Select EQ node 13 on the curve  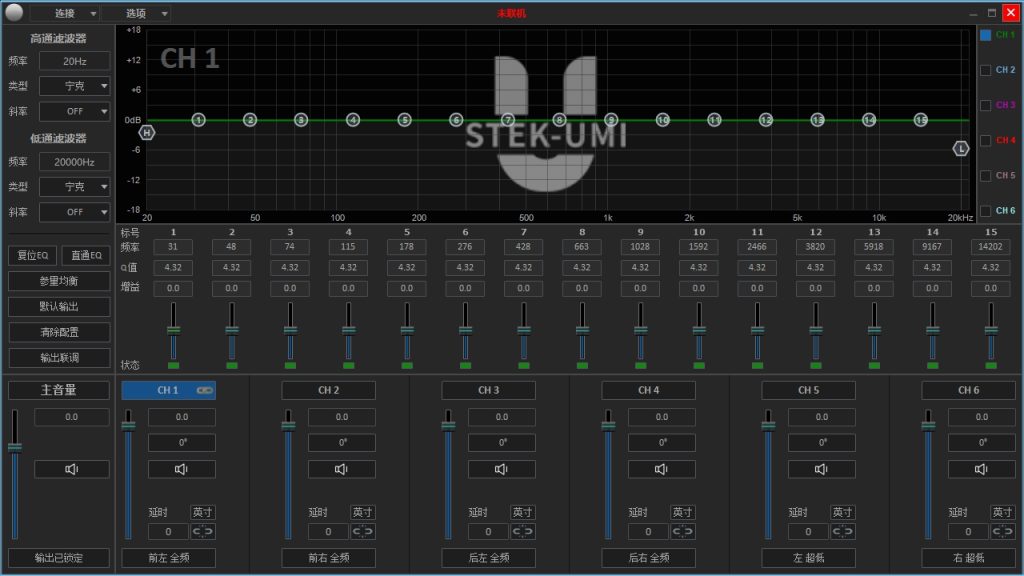pyautogui.click(x=817, y=120)
